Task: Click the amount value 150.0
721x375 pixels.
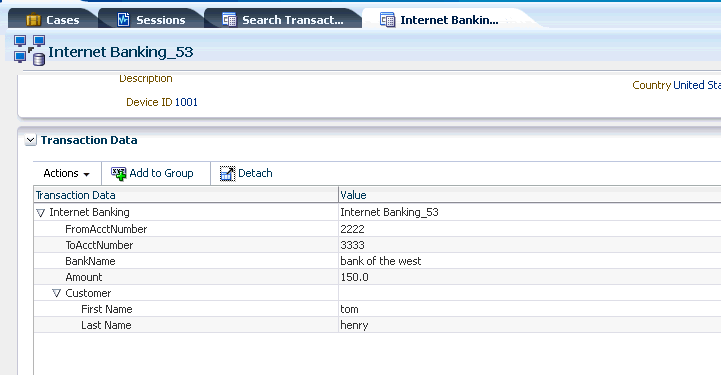Action: tap(355, 277)
